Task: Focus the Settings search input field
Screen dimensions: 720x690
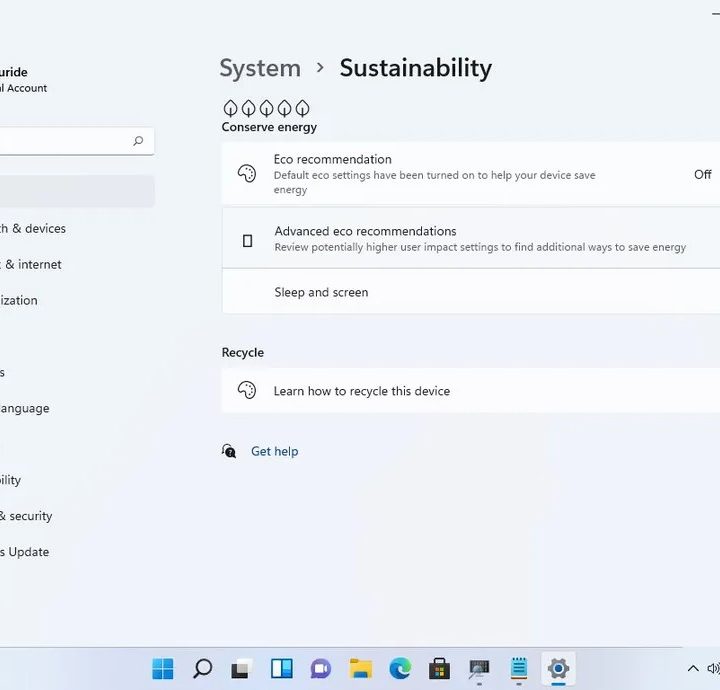Action: point(76,141)
